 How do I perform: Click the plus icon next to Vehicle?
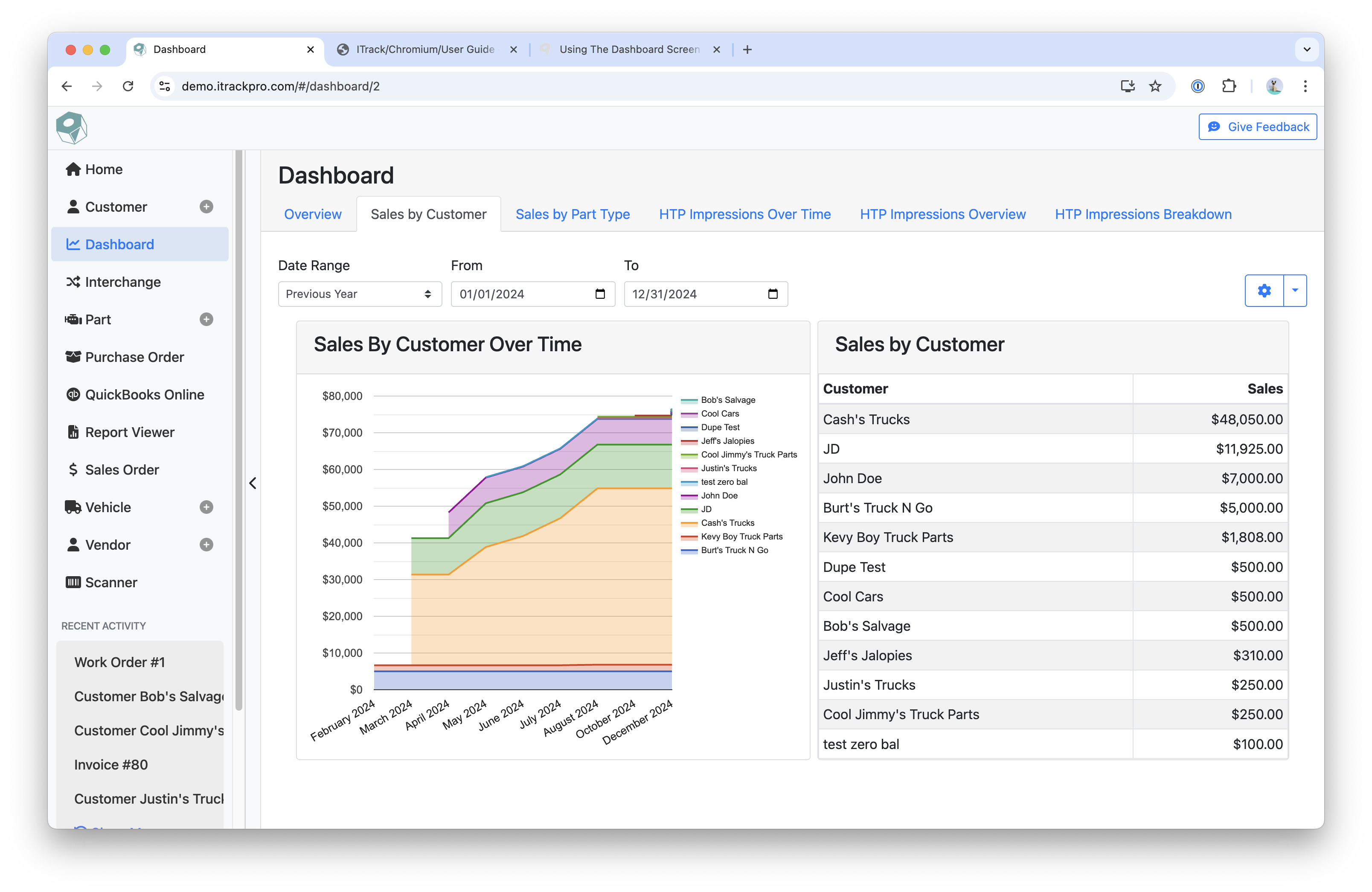(x=206, y=507)
